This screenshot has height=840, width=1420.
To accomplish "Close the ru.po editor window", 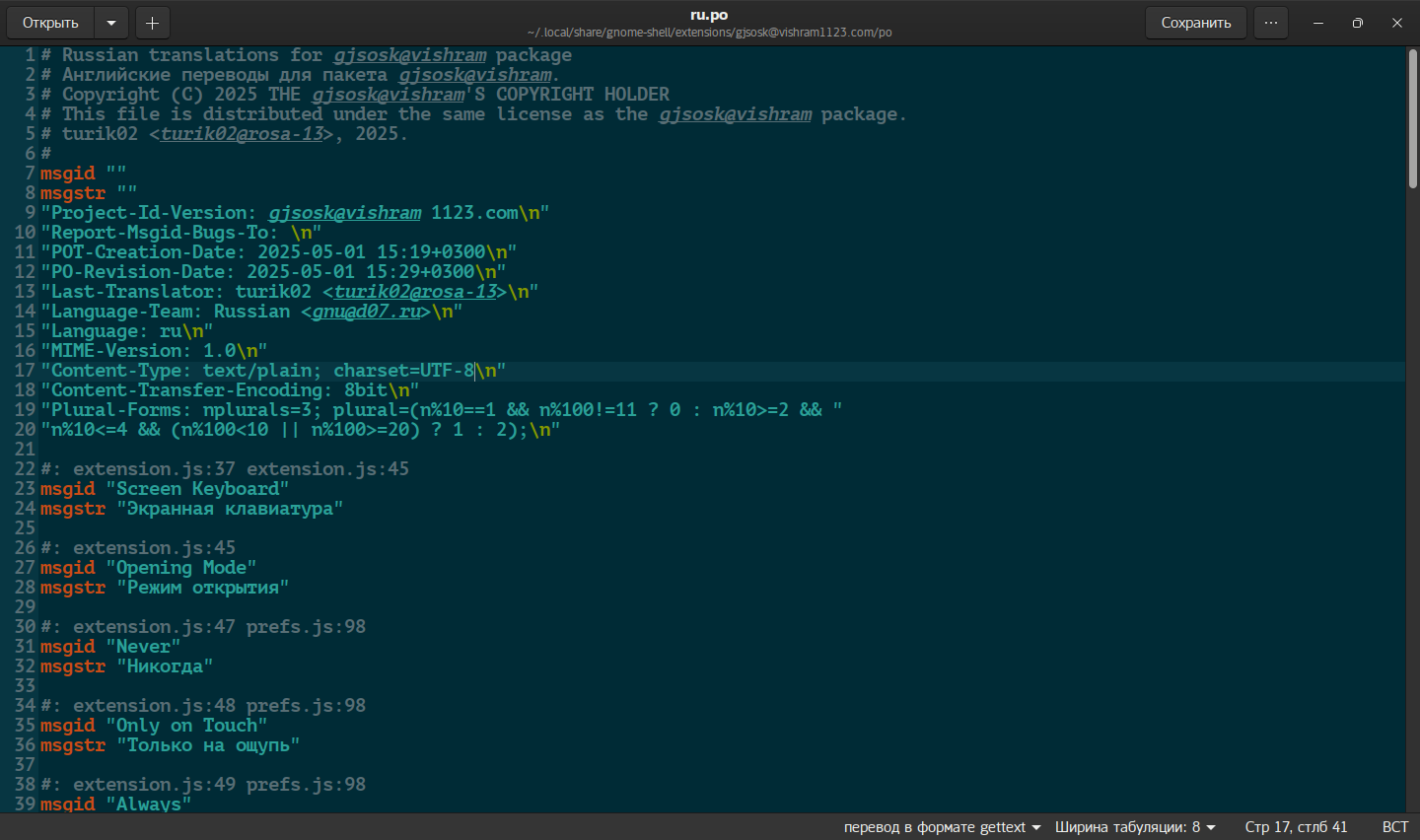I will [1397, 23].
